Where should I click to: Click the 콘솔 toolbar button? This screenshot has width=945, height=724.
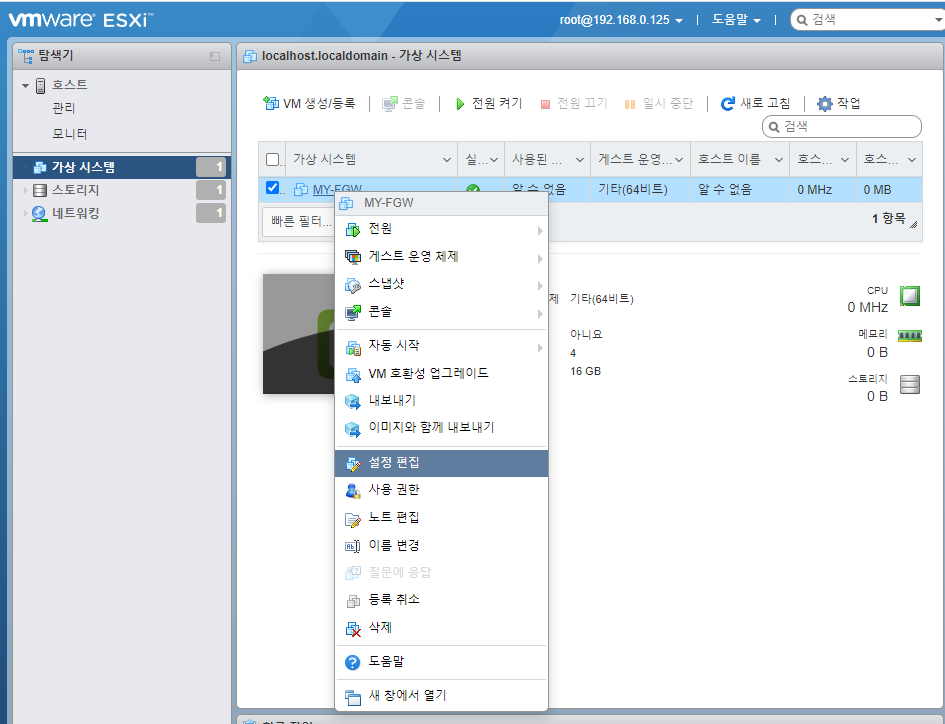[x=404, y=104]
